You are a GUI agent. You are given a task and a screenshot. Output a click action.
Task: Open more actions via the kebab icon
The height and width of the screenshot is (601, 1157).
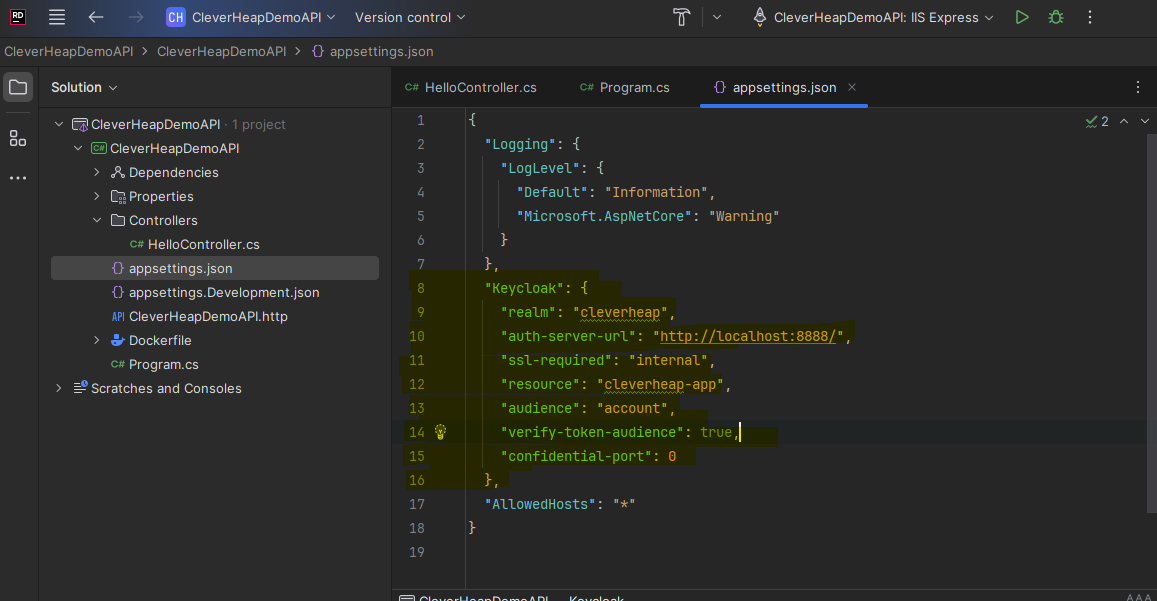(x=1089, y=17)
